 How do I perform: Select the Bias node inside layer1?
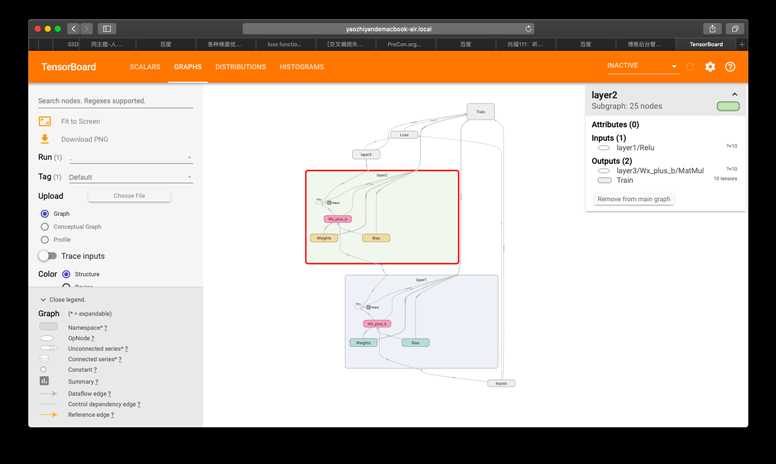point(415,342)
